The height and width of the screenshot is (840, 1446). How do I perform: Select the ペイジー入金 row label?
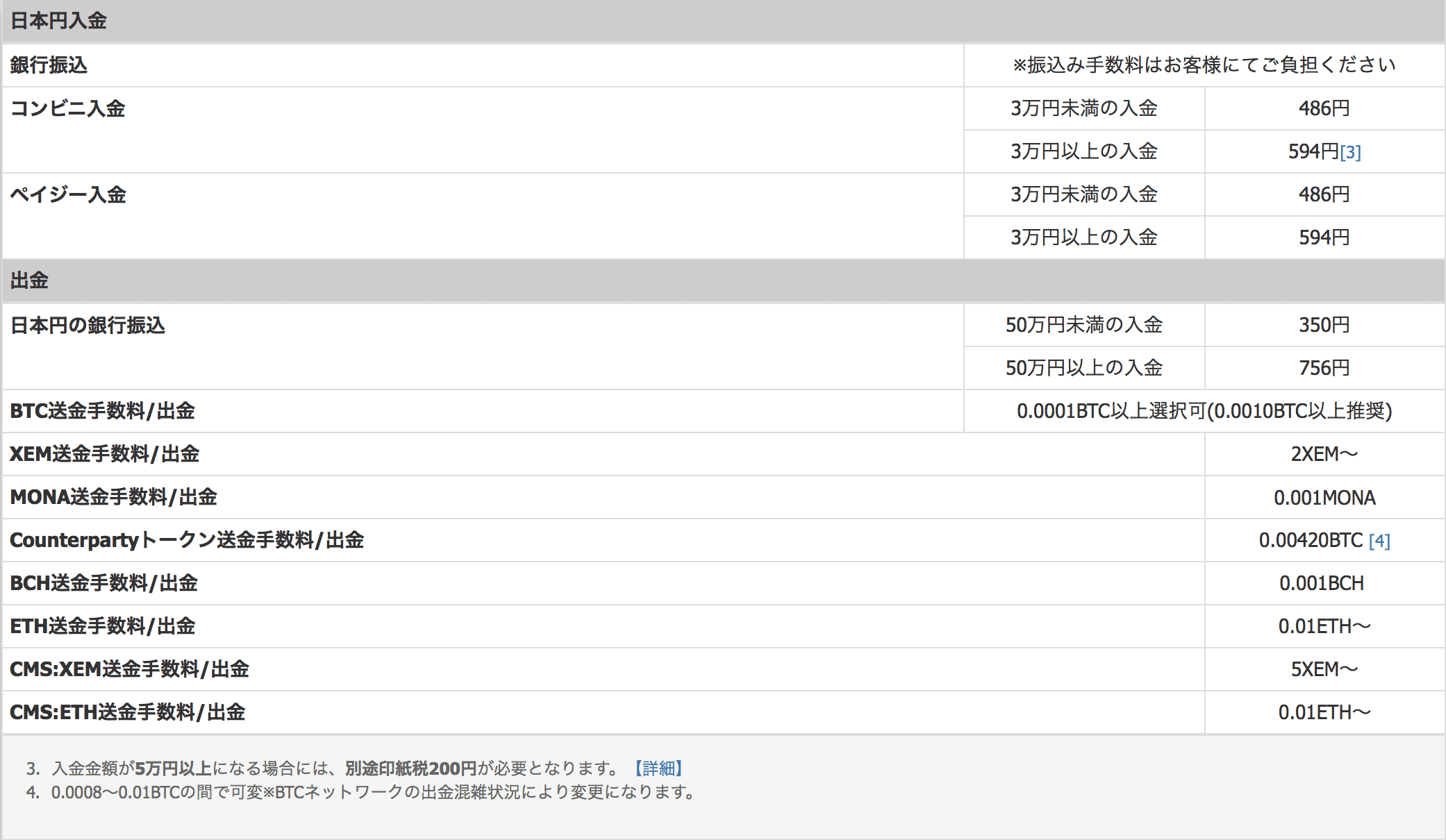68,195
